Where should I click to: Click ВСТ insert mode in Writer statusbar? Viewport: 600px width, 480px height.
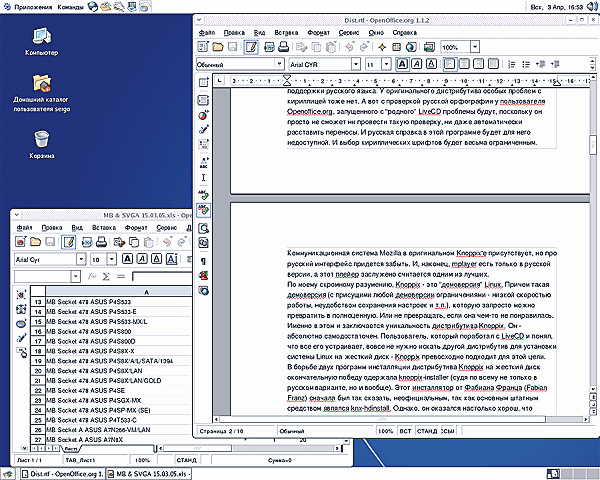tap(405, 431)
